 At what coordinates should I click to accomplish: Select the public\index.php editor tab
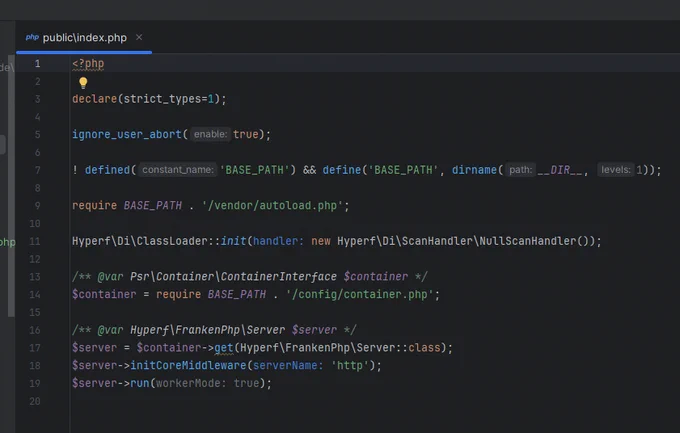coord(84,38)
